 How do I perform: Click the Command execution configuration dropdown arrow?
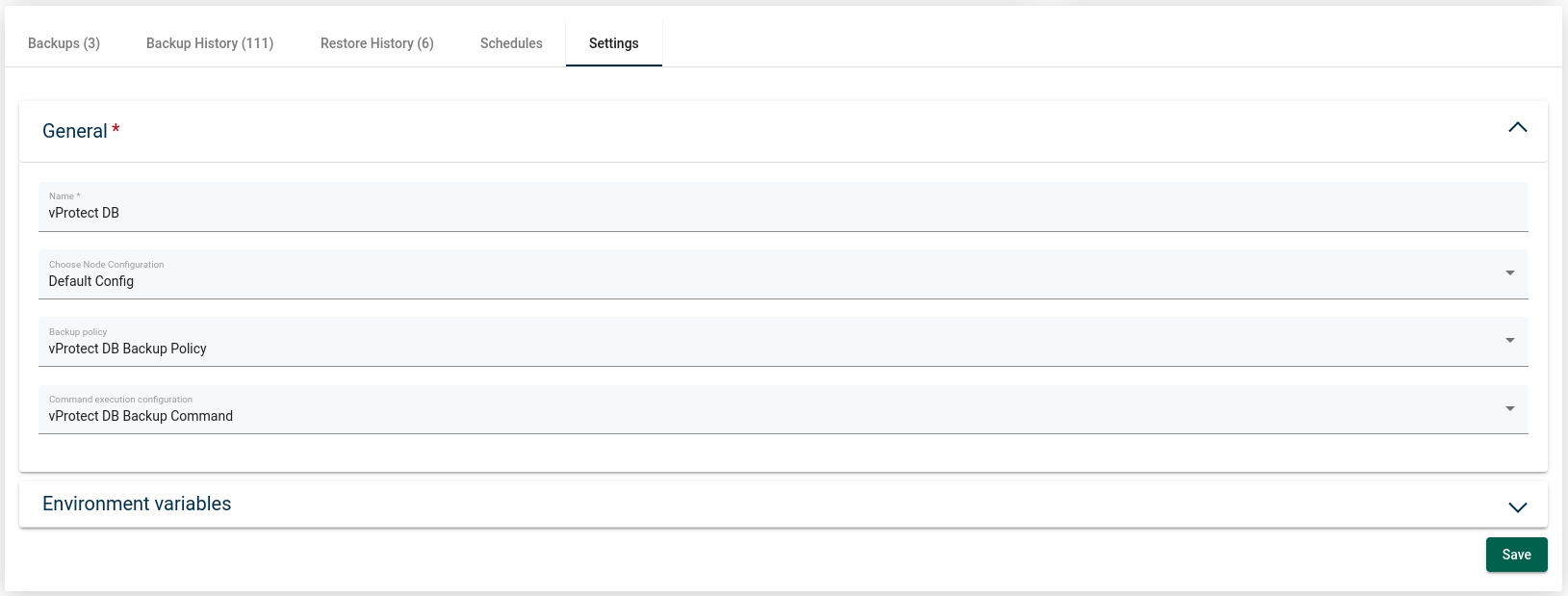(x=1509, y=409)
